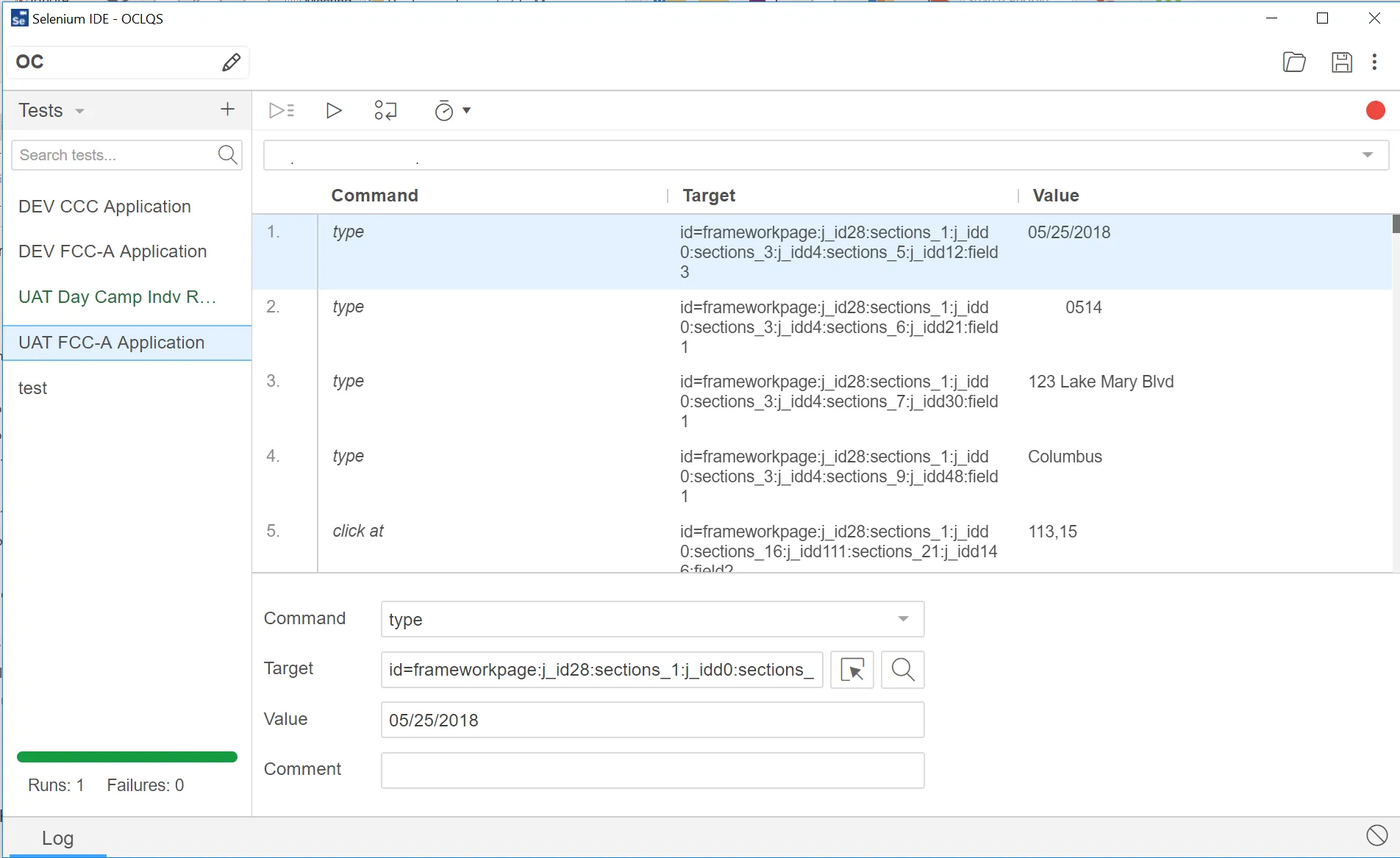This screenshot has height=858, width=1400.
Task: Select command row 2 with value 0514
Action: click(x=822, y=326)
